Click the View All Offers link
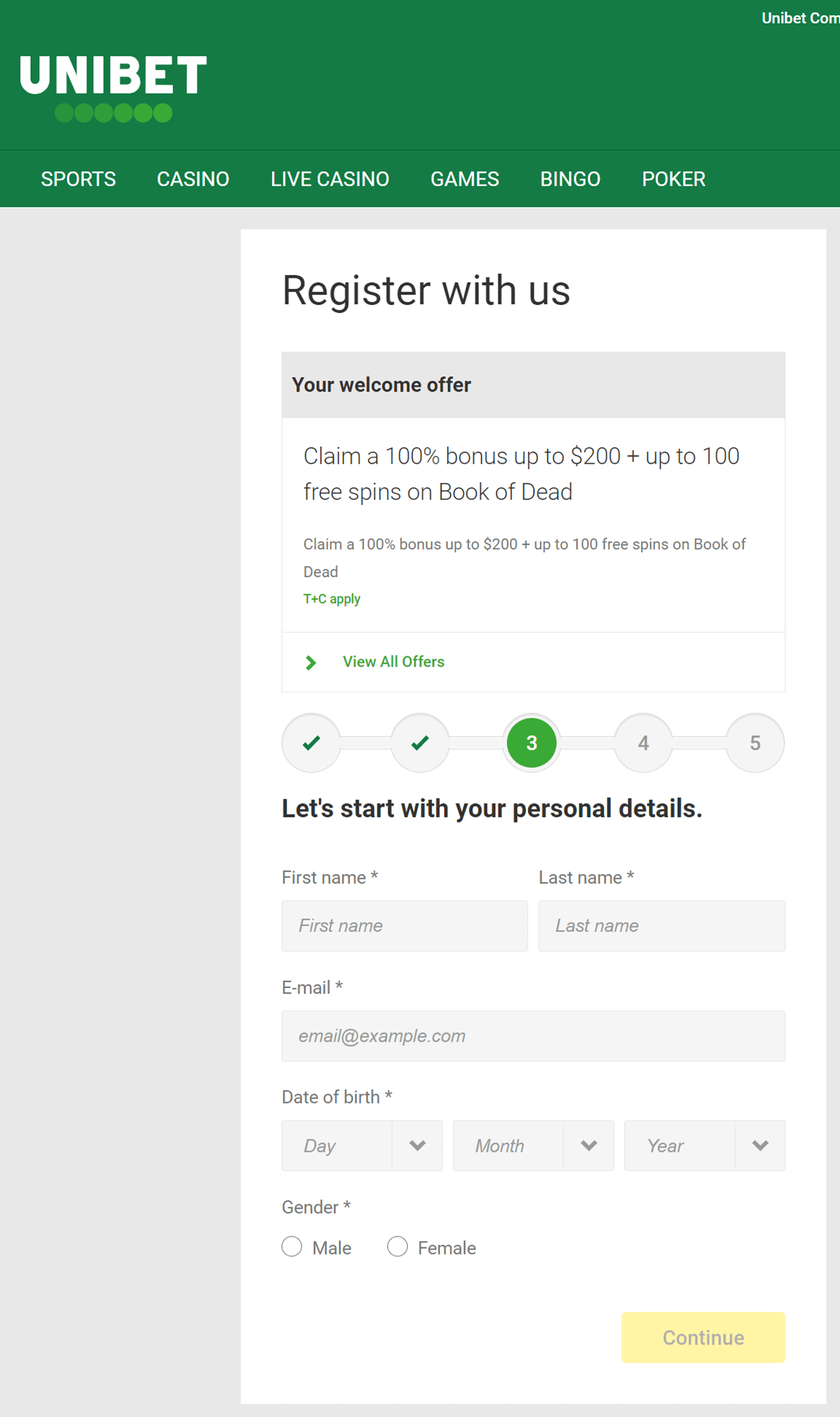The image size is (840, 1417). (x=393, y=662)
